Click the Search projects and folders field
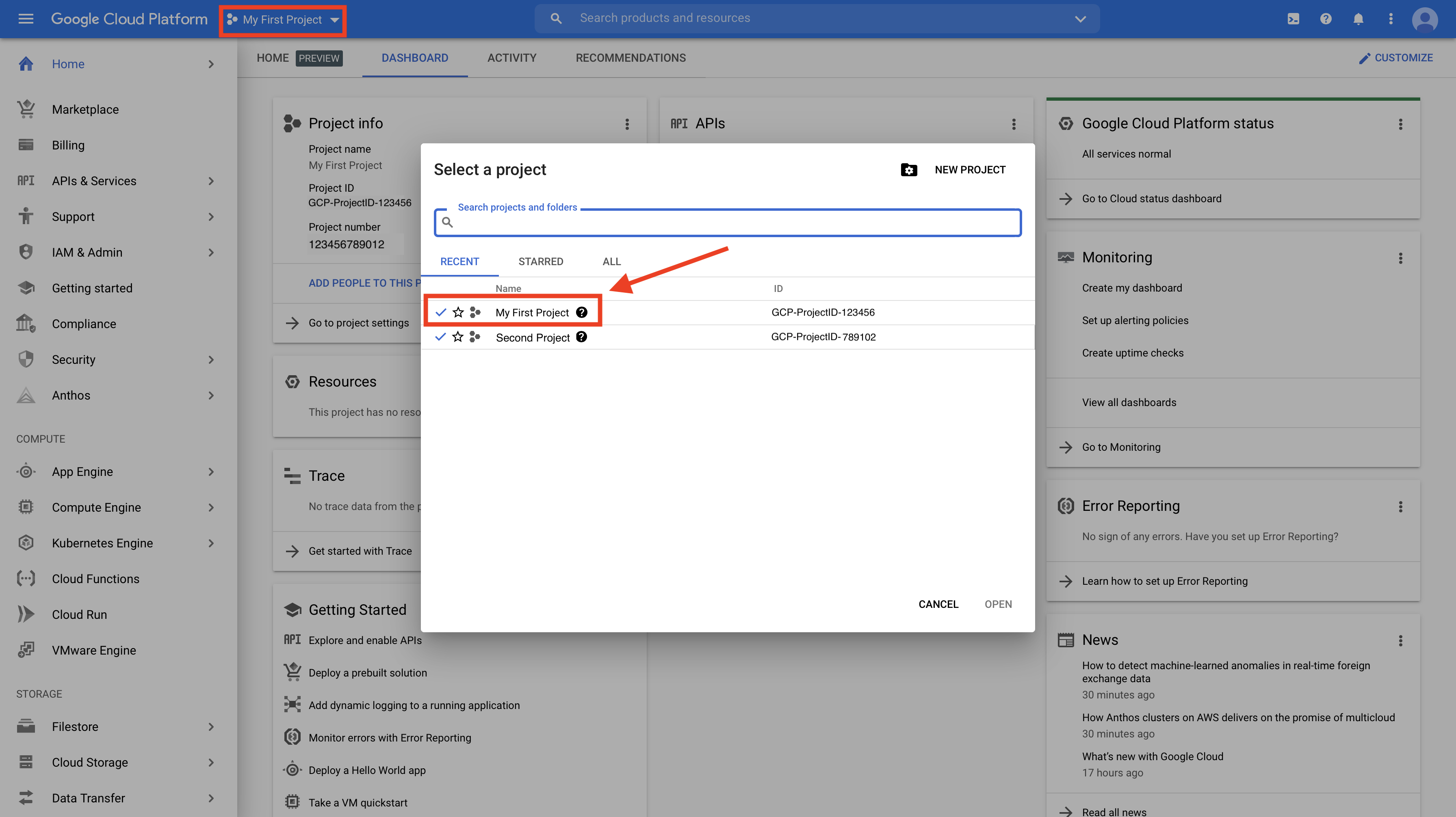Image resolution: width=1456 pixels, height=817 pixels. [728, 222]
